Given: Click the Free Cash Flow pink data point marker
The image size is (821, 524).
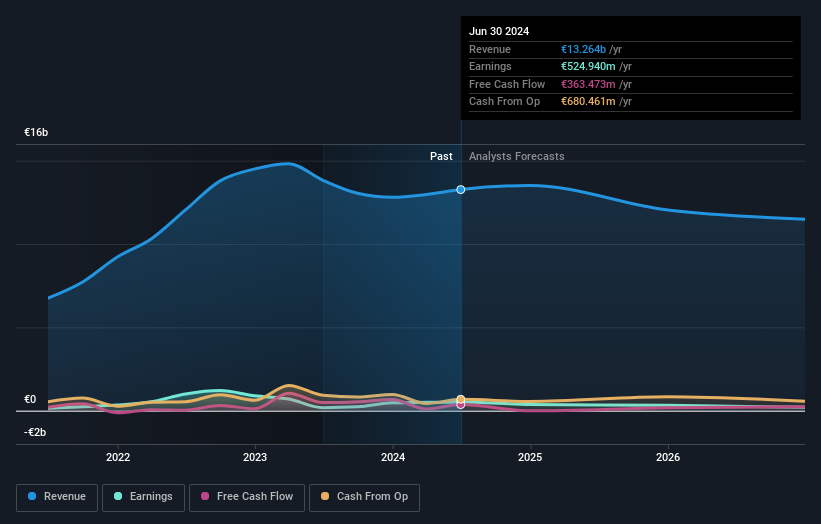Looking at the screenshot, I should coord(461,405).
